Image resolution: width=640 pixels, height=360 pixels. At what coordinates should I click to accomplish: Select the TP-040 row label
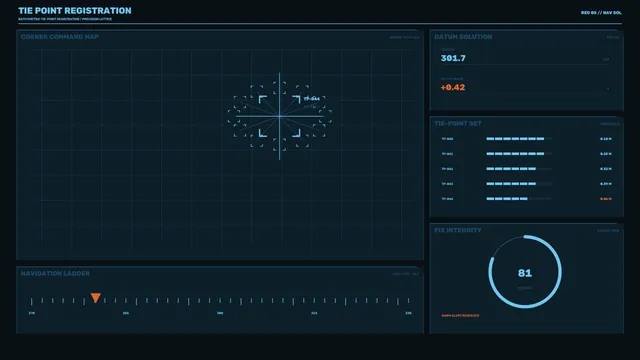[x=447, y=139]
